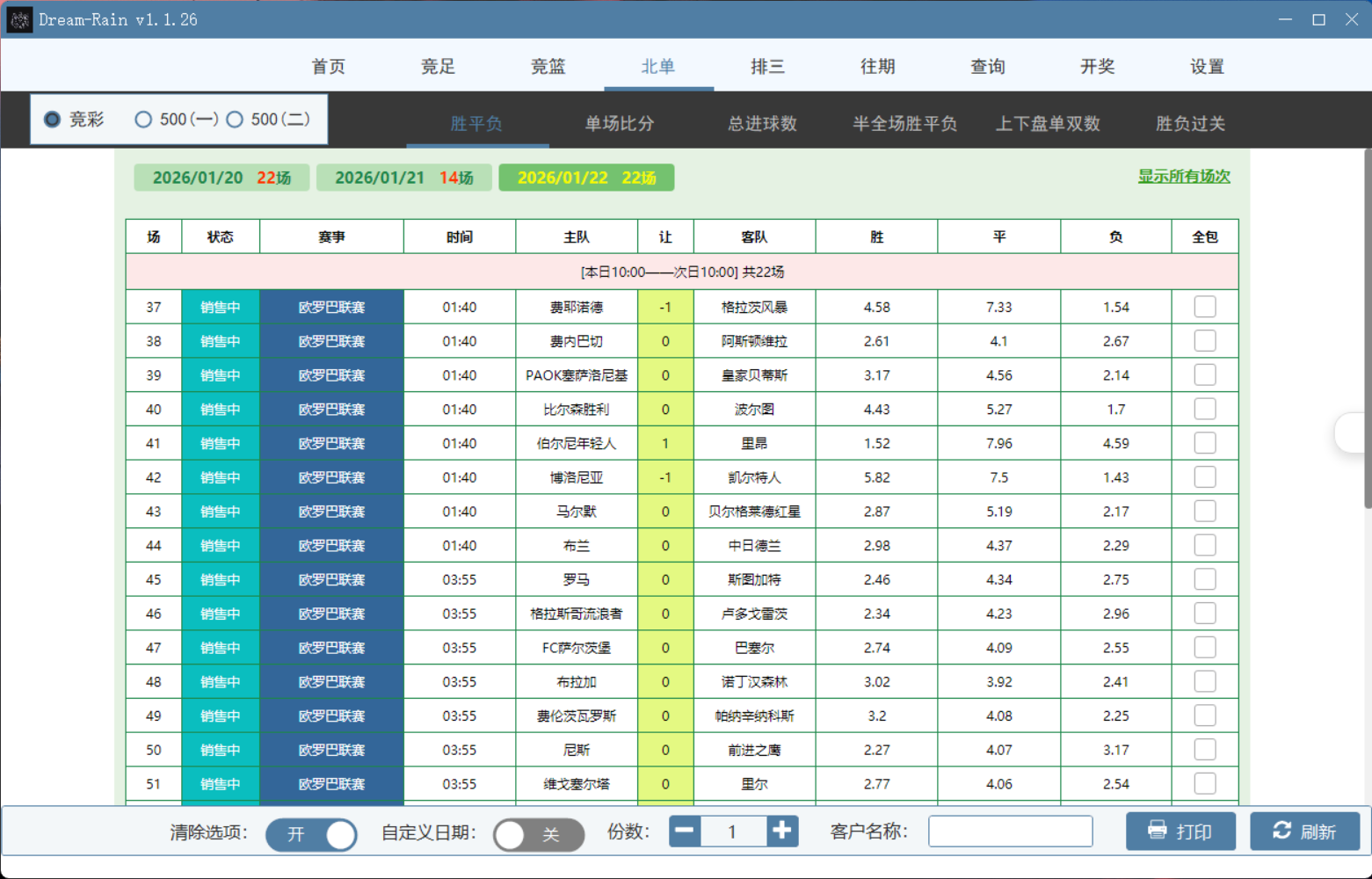Click the 客户名称 input field
The width and height of the screenshot is (1372, 879).
[1010, 832]
